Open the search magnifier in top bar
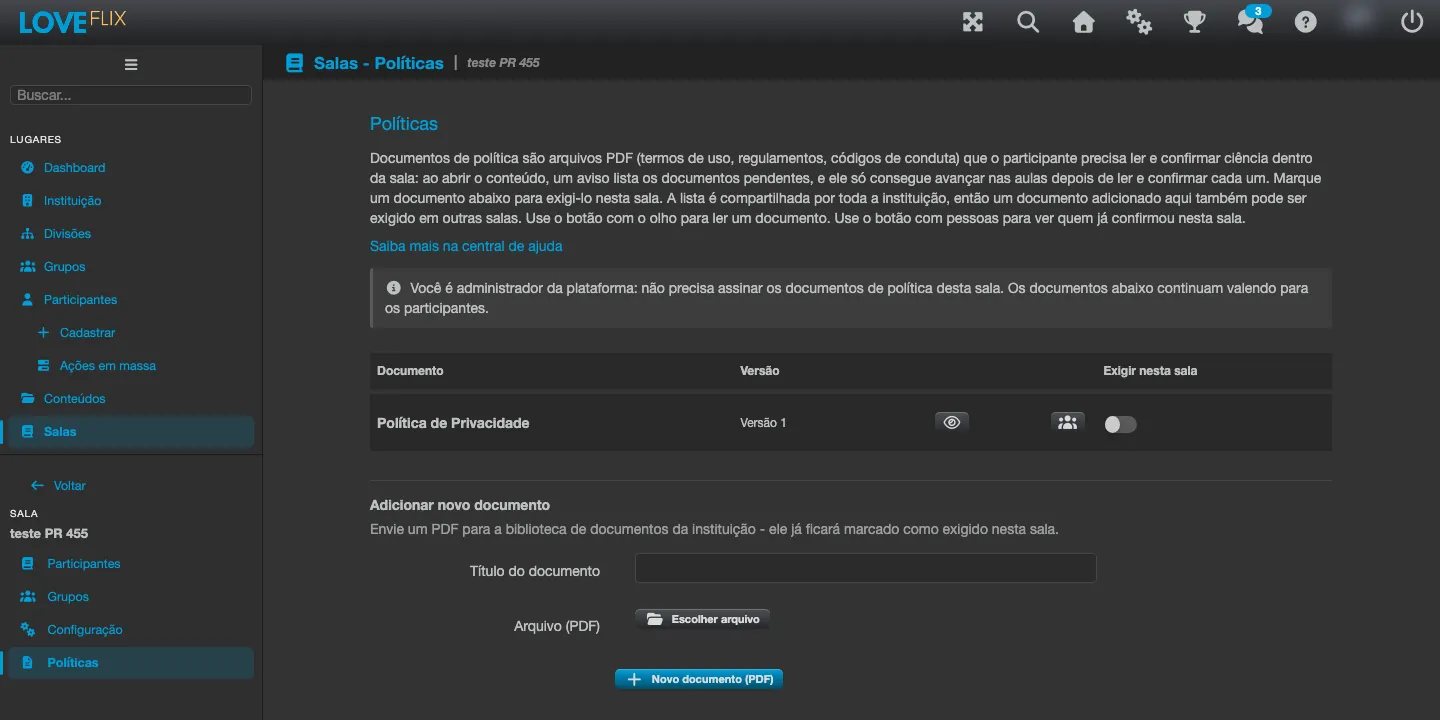Viewport: 1440px width, 720px height. [1028, 22]
